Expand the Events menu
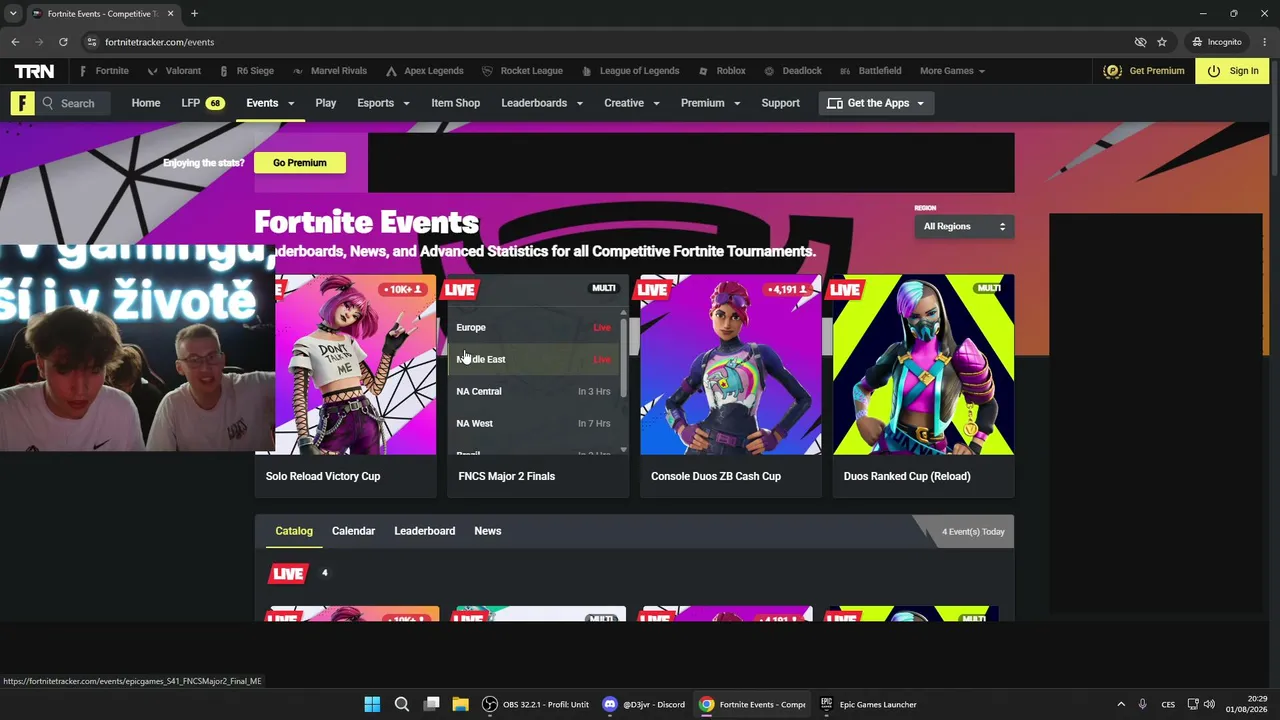The image size is (1280, 720). 270,103
